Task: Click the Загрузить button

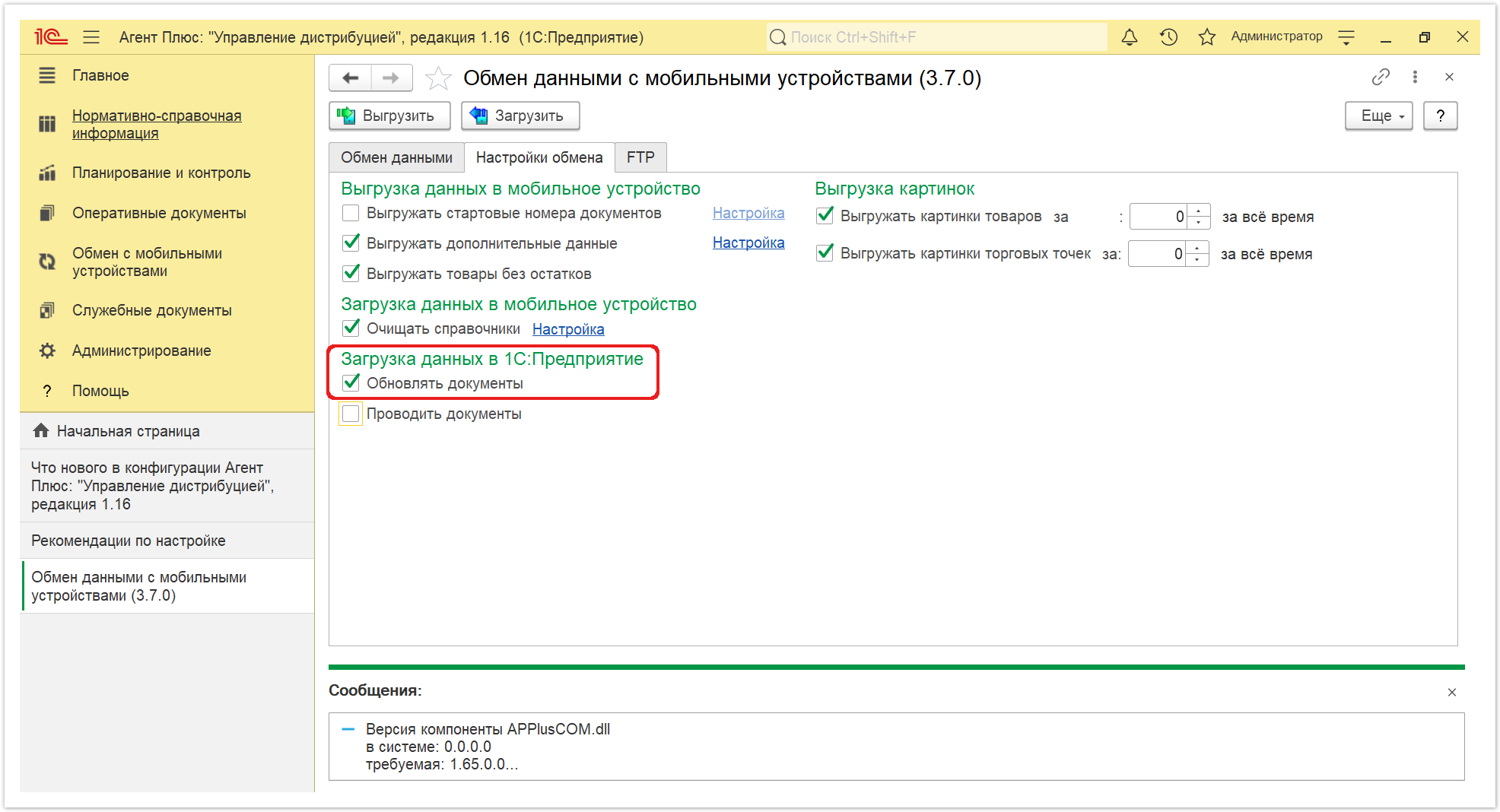Action: [520, 116]
